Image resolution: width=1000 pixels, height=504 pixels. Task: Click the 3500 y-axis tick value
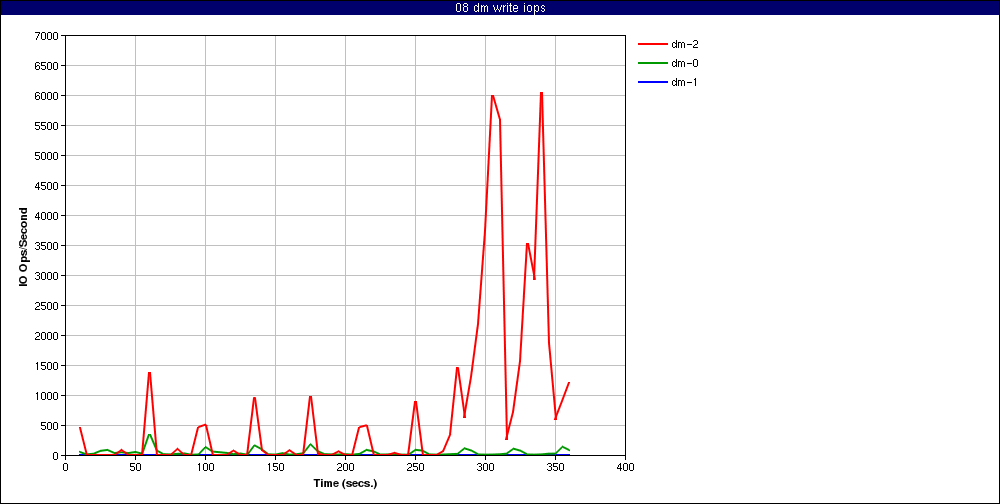46,246
